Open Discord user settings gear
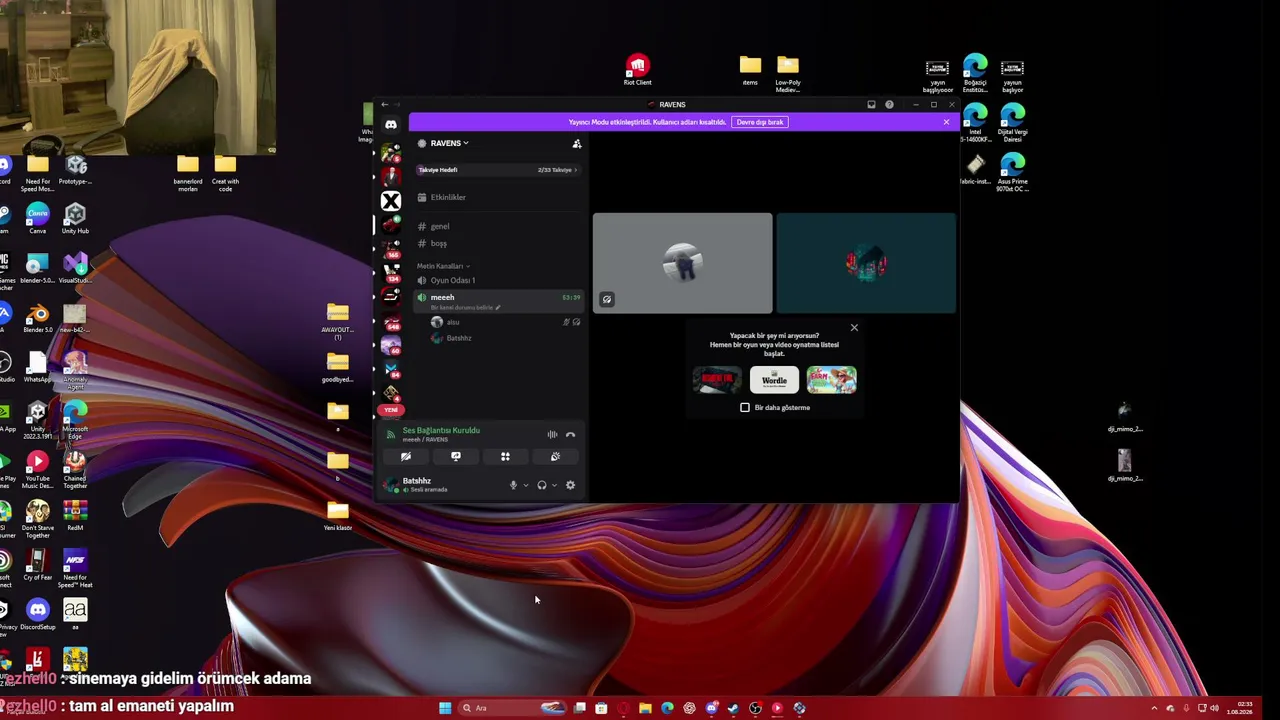The image size is (1280, 720). pos(570,485)
